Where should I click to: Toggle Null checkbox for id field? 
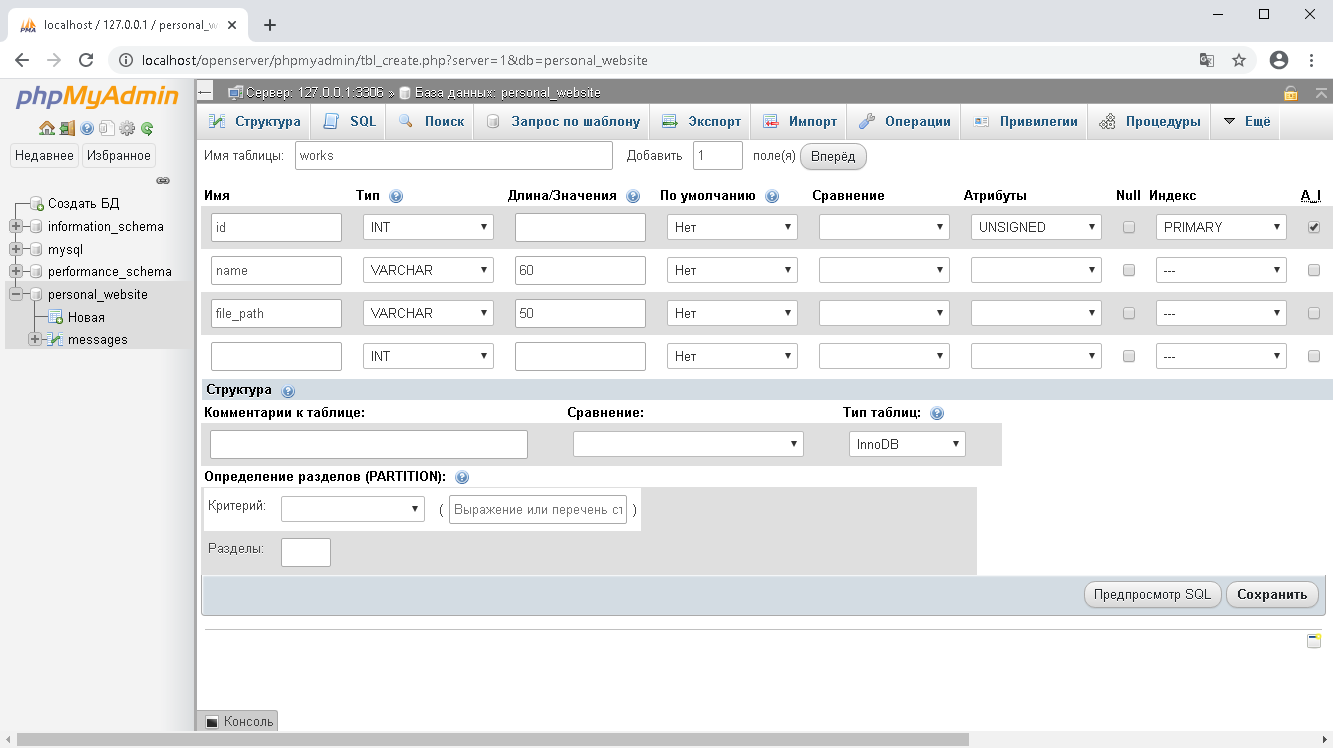(x=1129, y=227)
